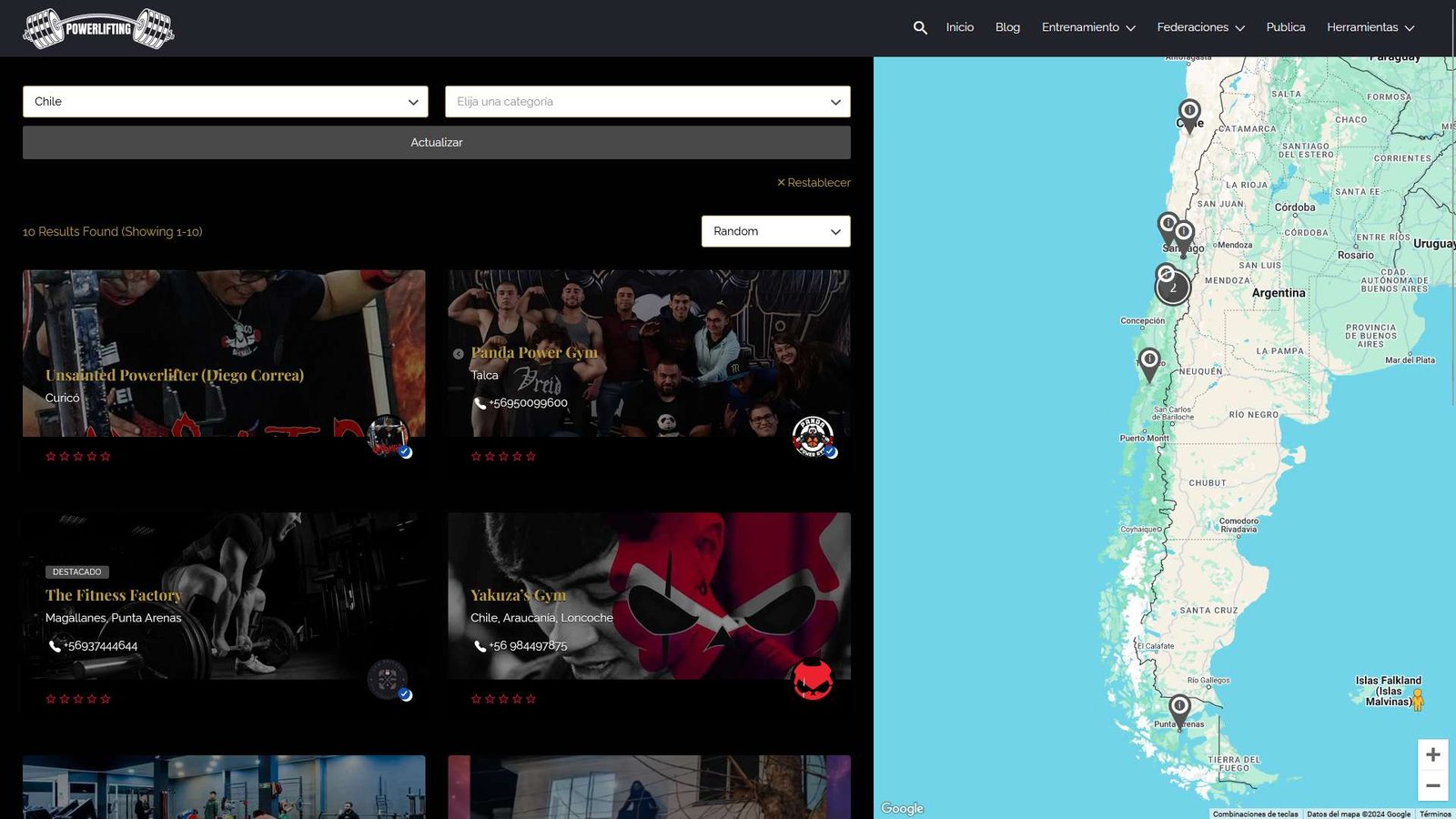The image size is (1456, 819).
Task: Click the 10 Results Found text
Action: [x=113, y=232]
